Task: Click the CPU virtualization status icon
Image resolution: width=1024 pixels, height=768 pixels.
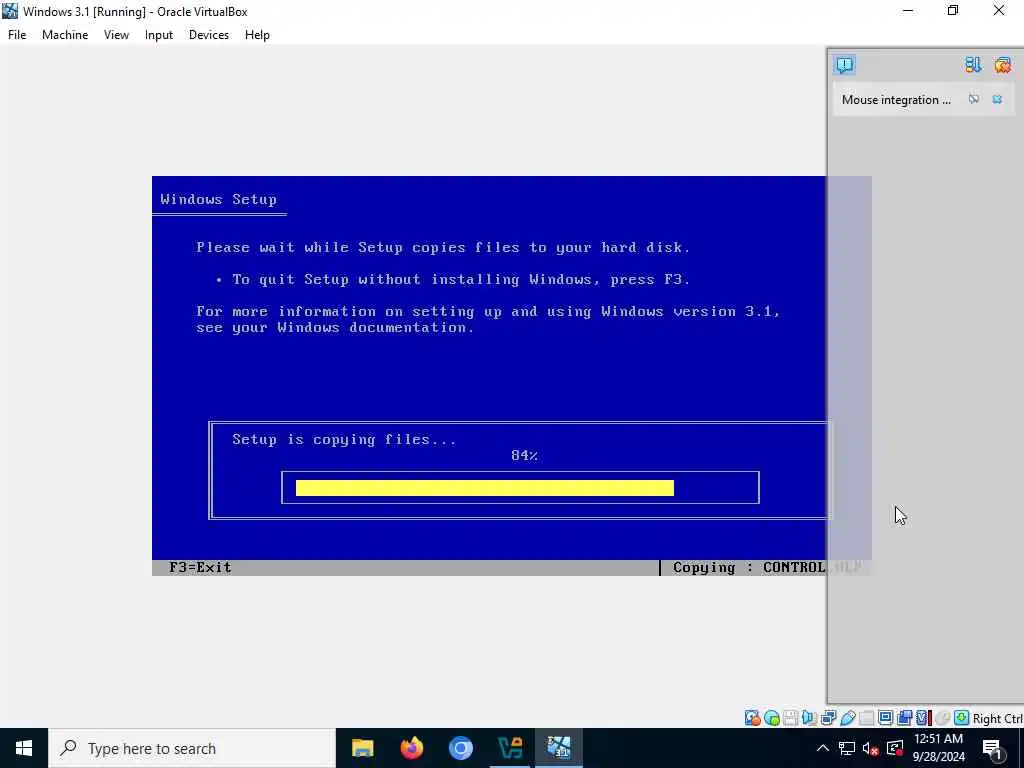Action: coord(923,718)
